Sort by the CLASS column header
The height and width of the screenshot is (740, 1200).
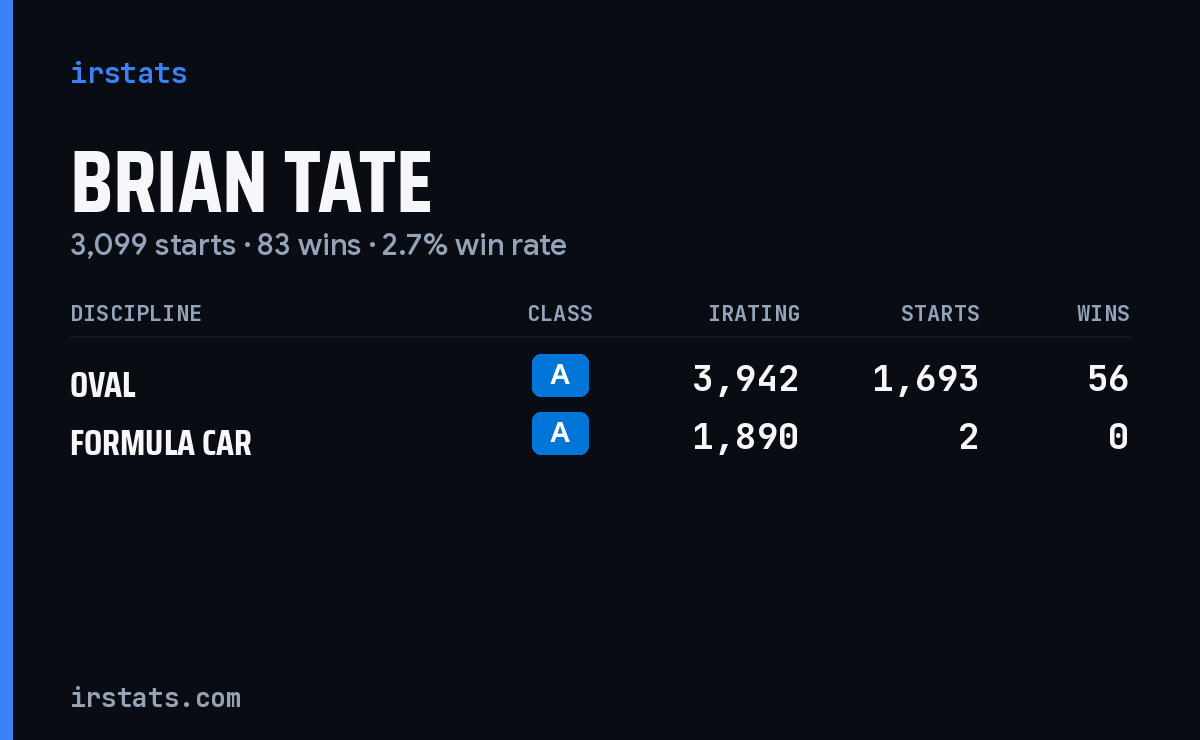(560, 313)
